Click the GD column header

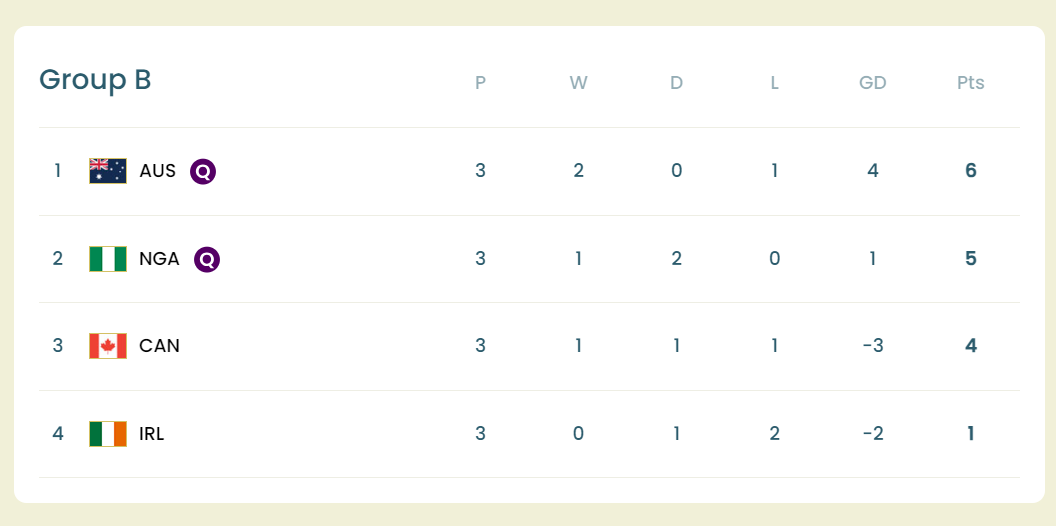click(873, 83)
